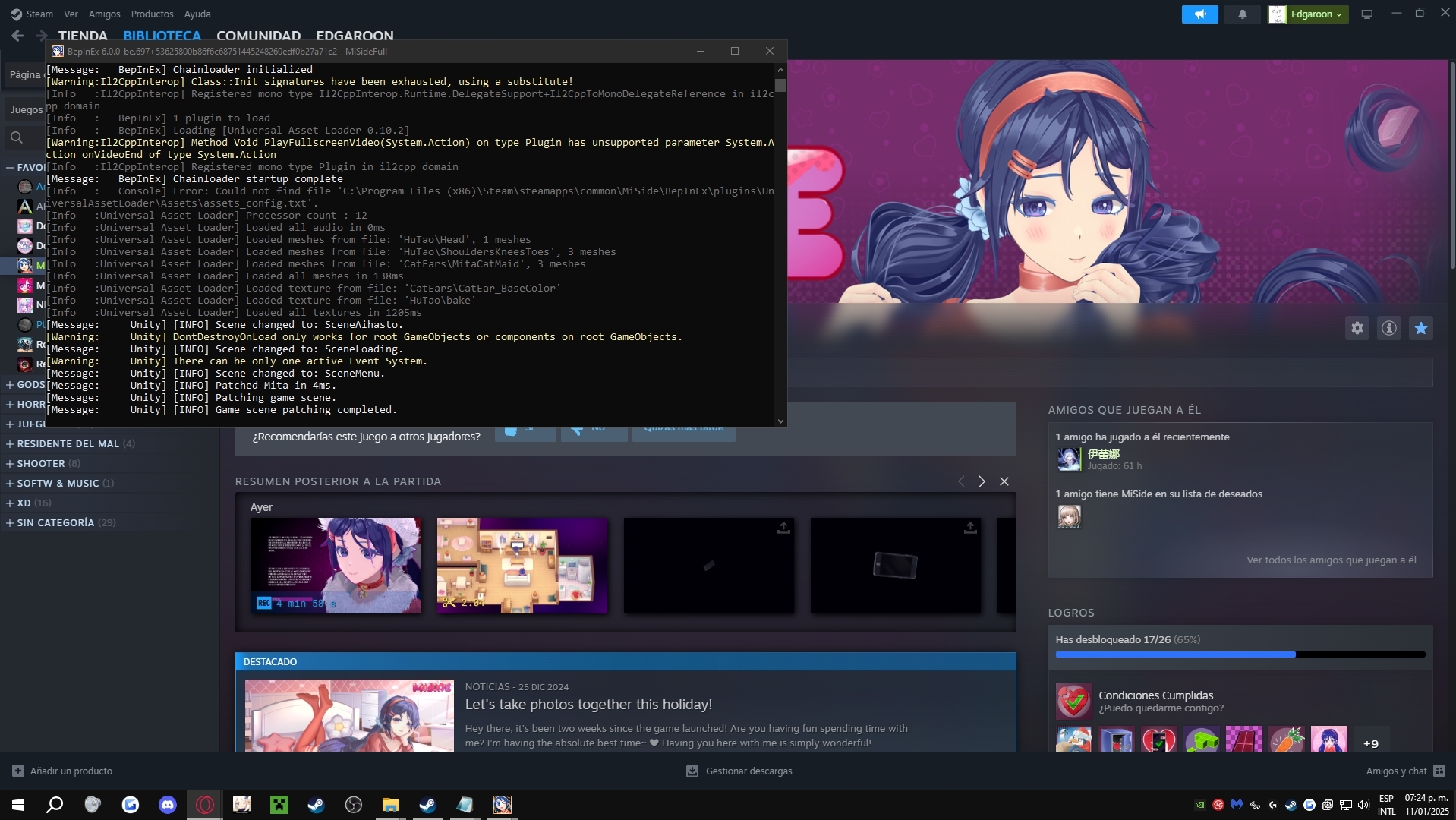This screenshot has width=1456, height=820.
Task: Open the Windows Start menu
Action: pos(18,805)
